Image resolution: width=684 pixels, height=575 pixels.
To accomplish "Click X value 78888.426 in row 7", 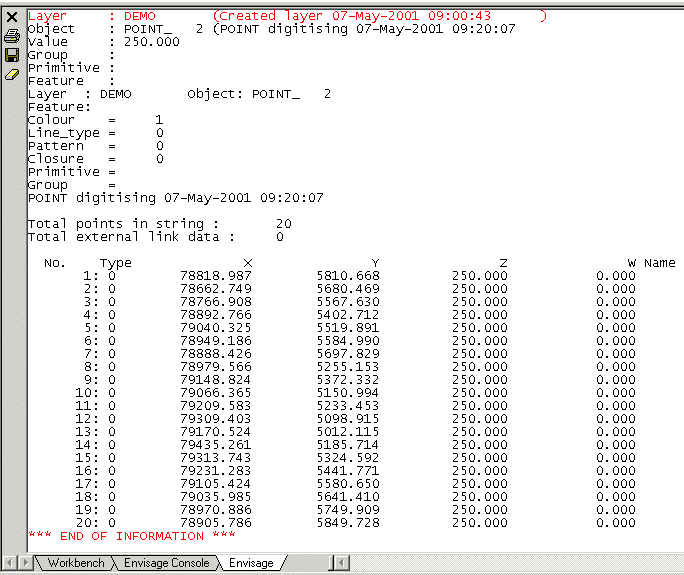I will (216, 354).
